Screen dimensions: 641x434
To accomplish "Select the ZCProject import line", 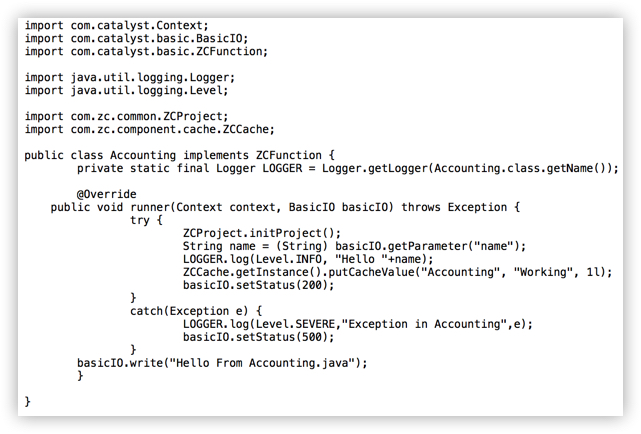I will (126, 116).
